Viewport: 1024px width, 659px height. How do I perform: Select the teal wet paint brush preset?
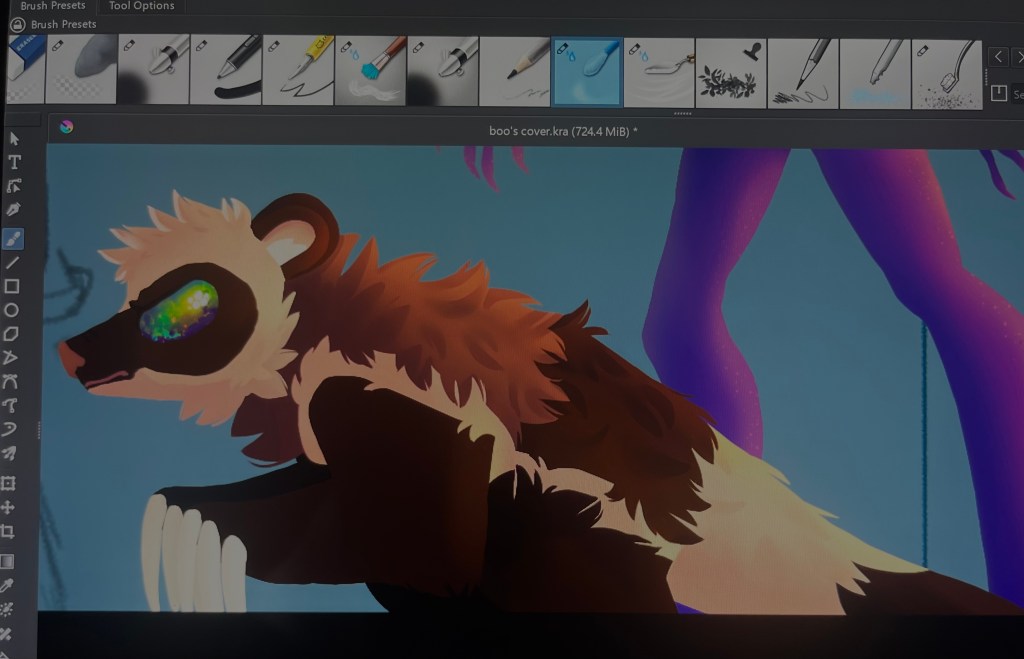pos(370,71)
